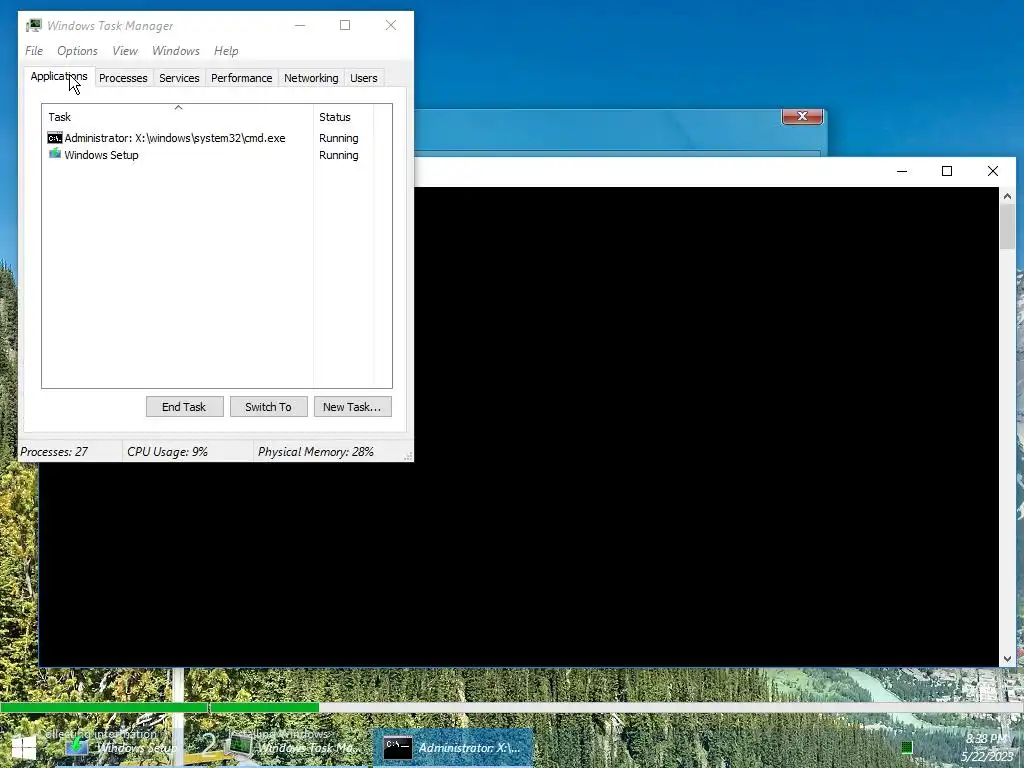Sort the list by the Task column header
The image size is (1024, 768).
coord(178,117)
